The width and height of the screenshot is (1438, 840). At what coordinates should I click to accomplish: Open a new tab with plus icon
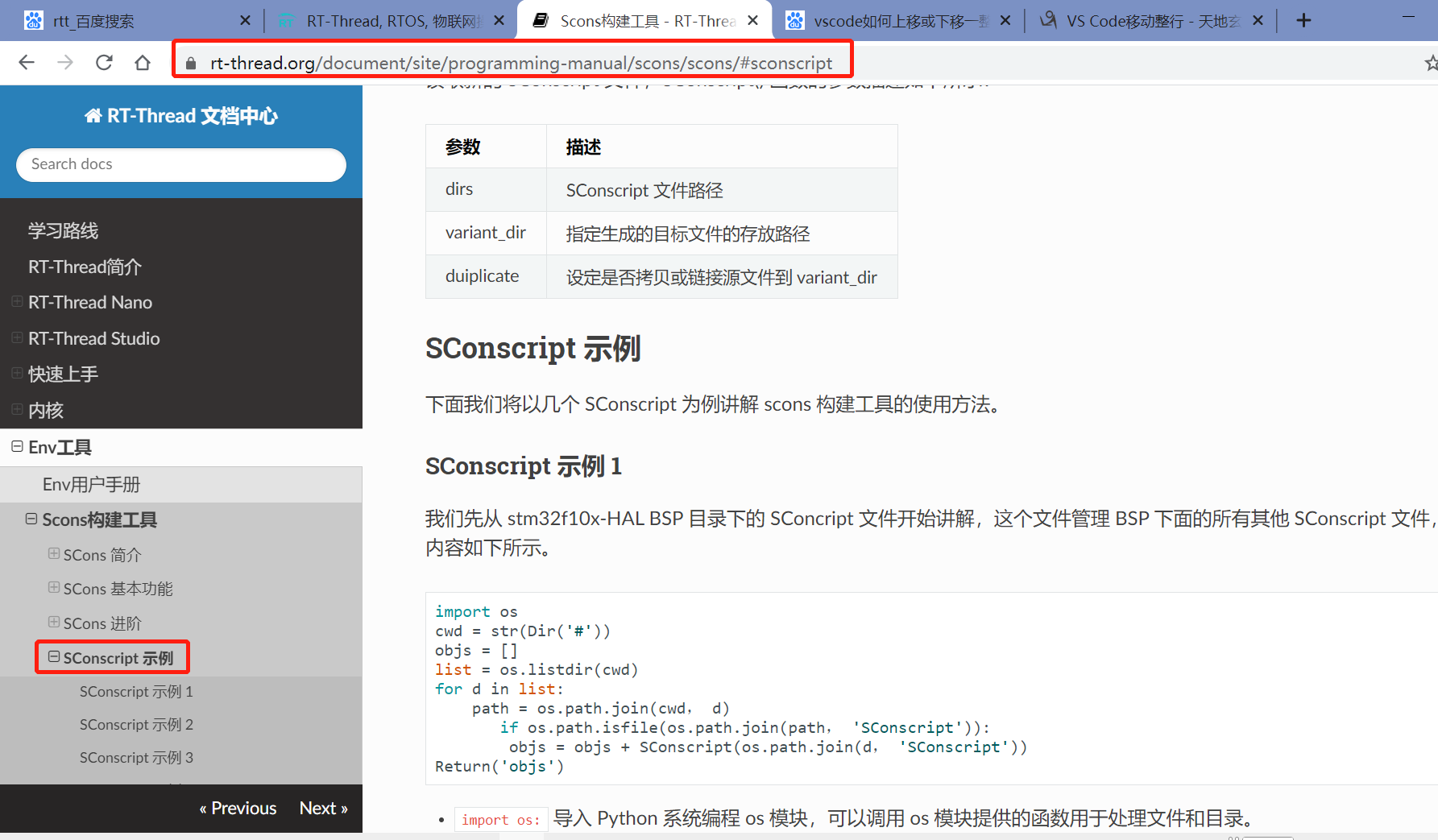(1303, 21)
